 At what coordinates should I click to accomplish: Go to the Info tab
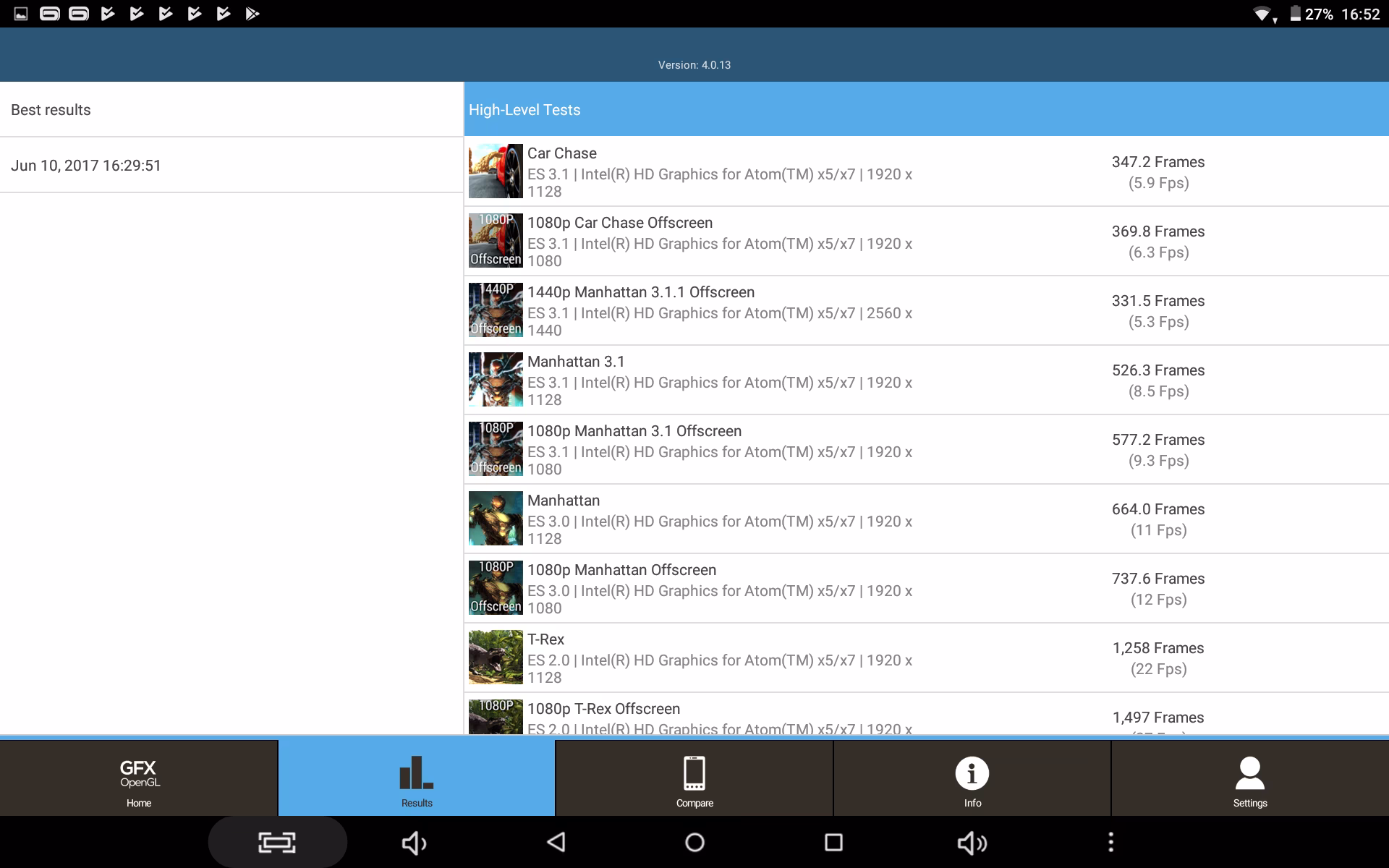click(x=972, y=778)
